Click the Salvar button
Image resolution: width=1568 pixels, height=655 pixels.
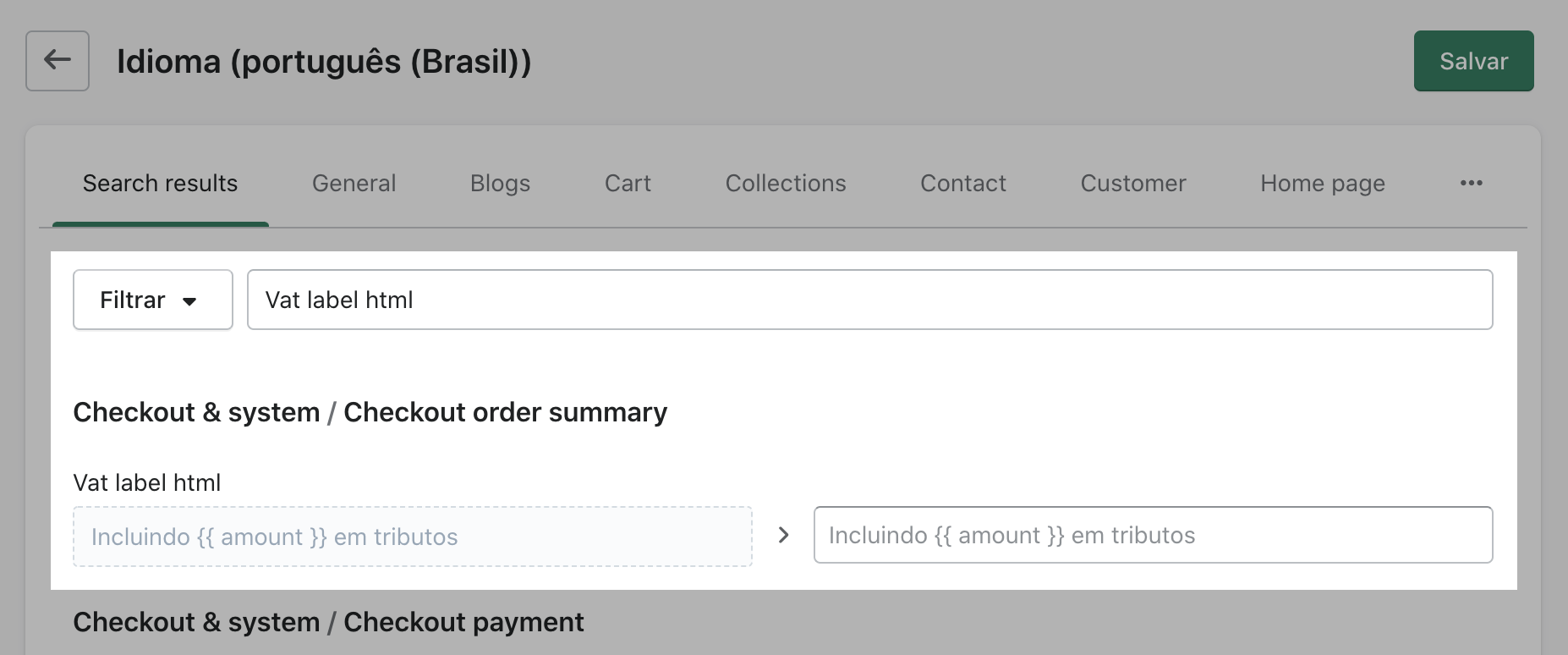tap(1473, 61)
